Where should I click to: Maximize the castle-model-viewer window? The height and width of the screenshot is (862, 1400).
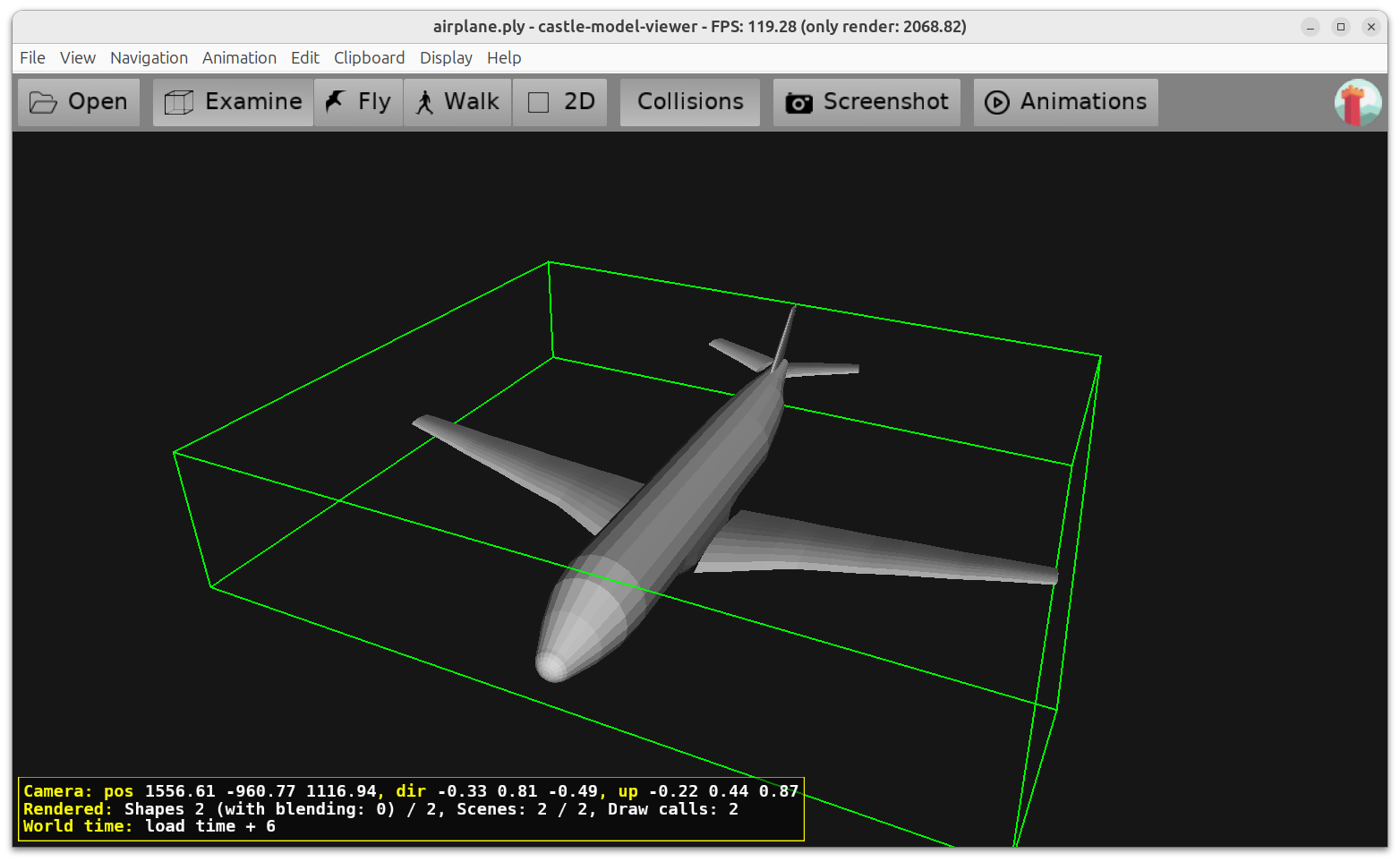(x=1340, y=27)
